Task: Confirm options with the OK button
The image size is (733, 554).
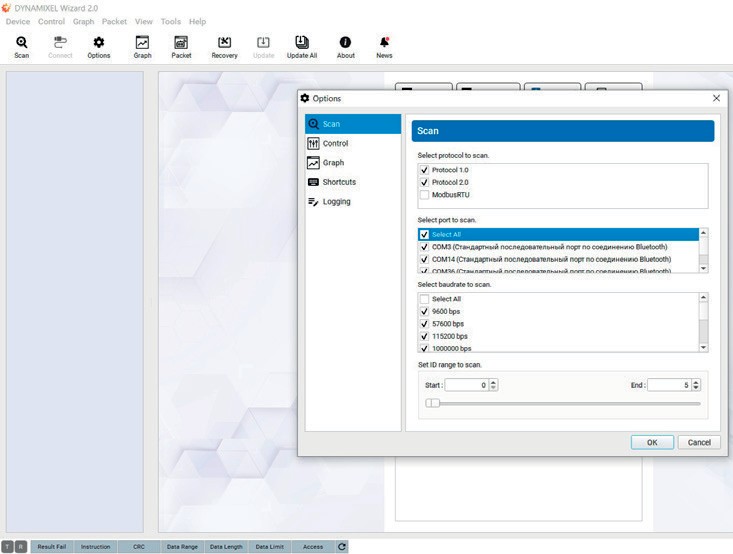Action: pos(651,442)
